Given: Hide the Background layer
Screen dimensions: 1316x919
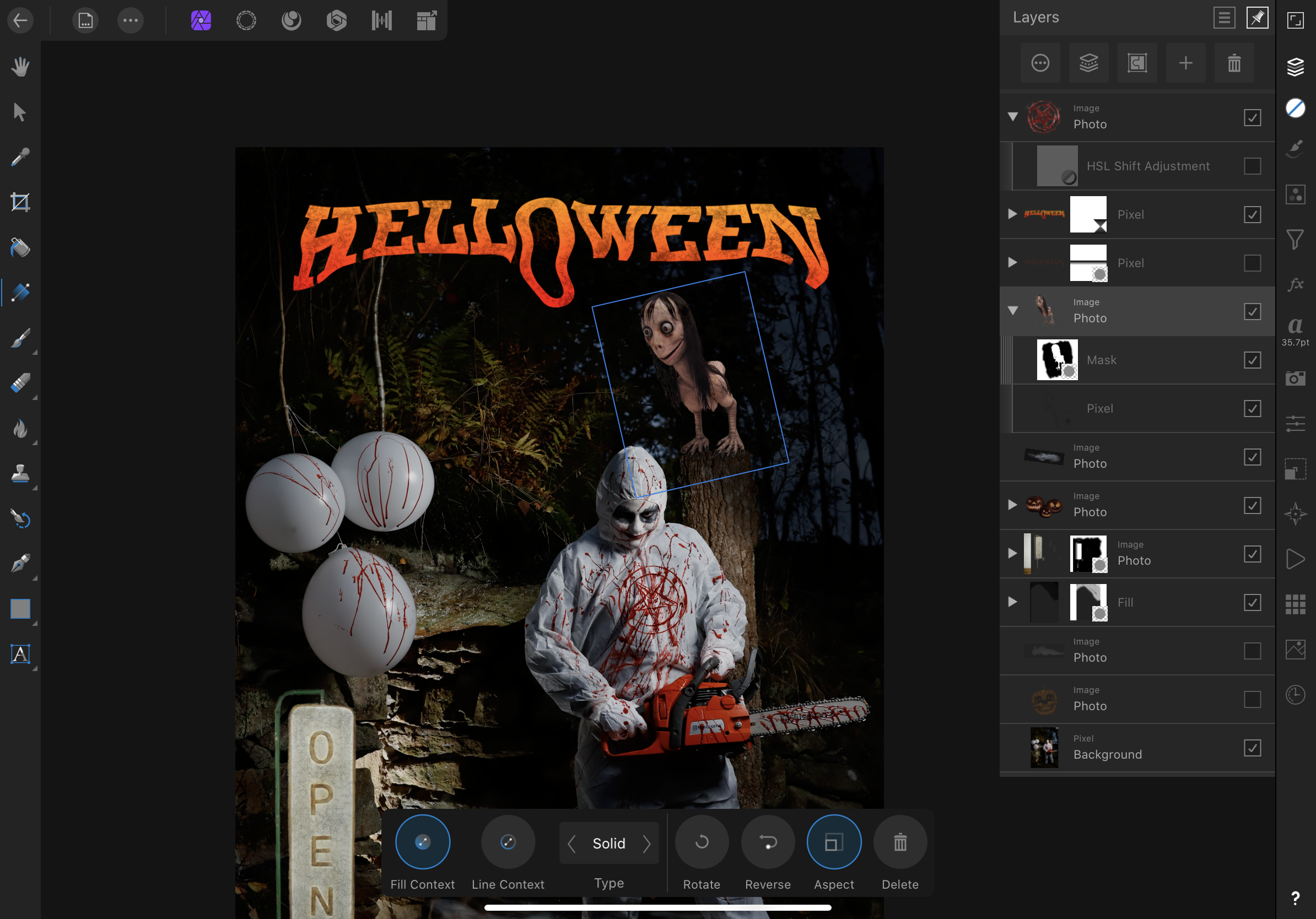Looking at the screenshot, I should (x=1253, y=748).
